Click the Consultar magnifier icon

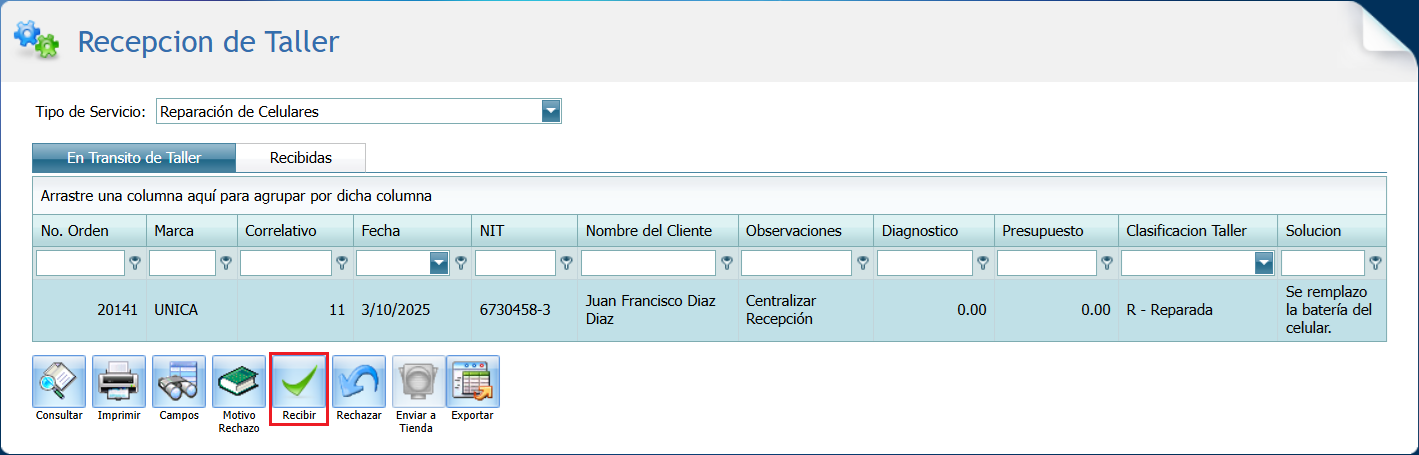tap(59, 381)
